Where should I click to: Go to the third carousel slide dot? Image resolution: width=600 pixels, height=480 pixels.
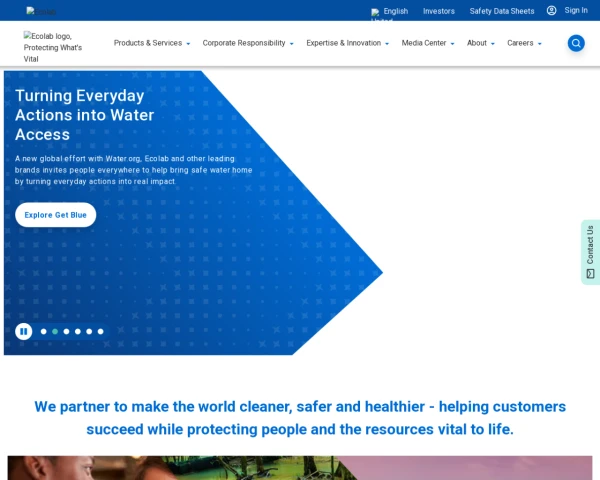pyautogui.click(x=67, y=331)
